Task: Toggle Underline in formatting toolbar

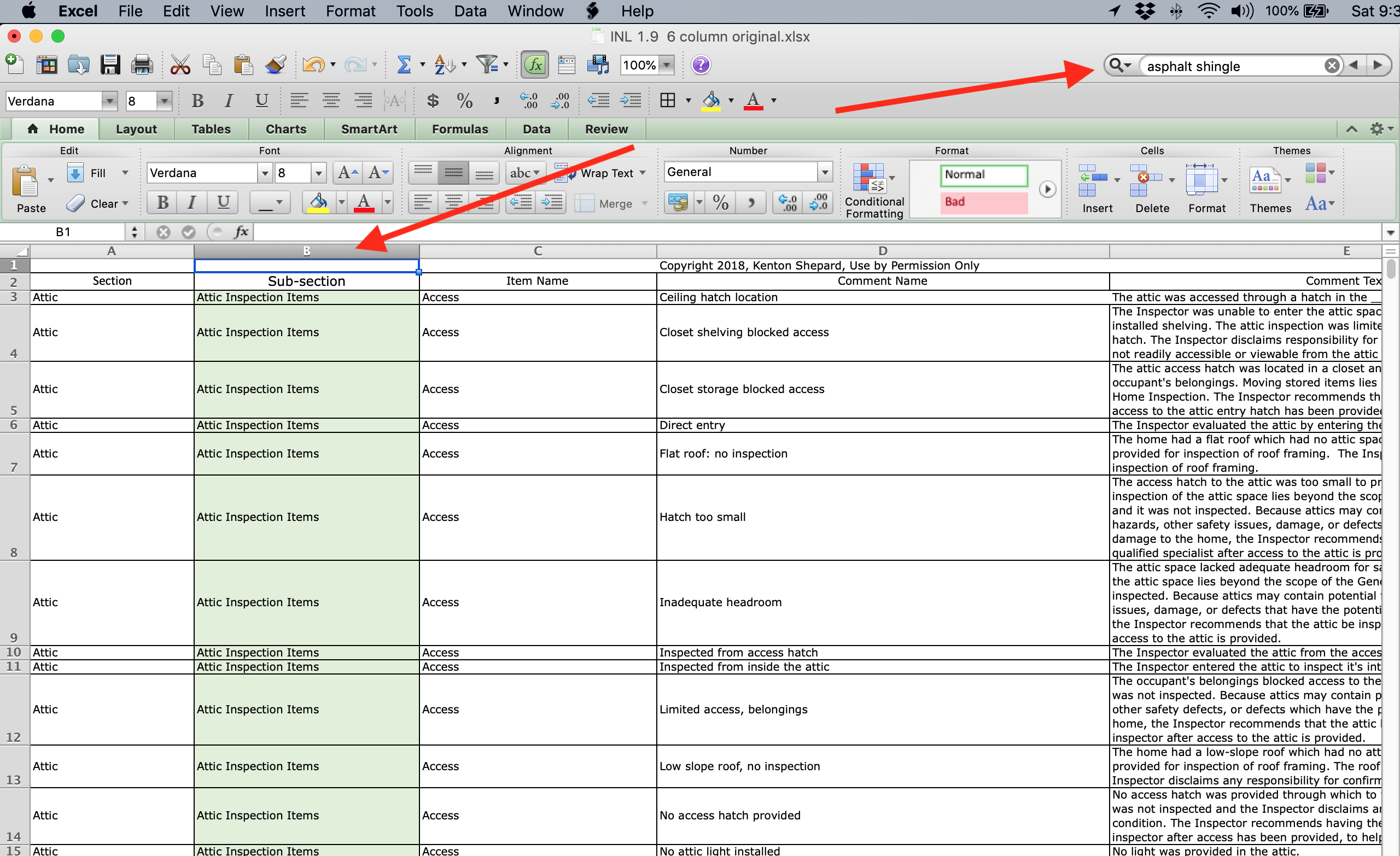Action: [x=261, y=101]
